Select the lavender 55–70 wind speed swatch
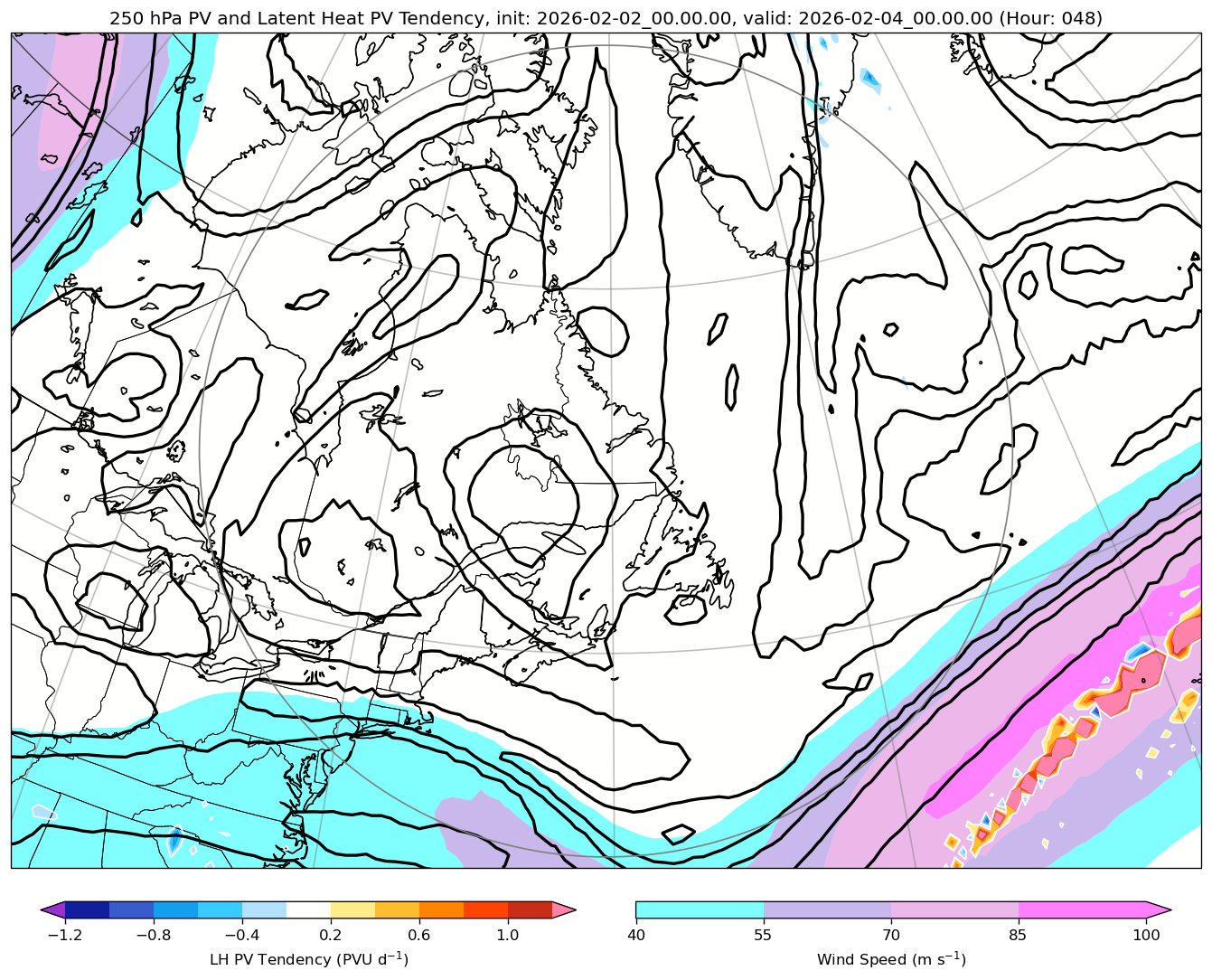1212x980 pixels. [827, 909]
